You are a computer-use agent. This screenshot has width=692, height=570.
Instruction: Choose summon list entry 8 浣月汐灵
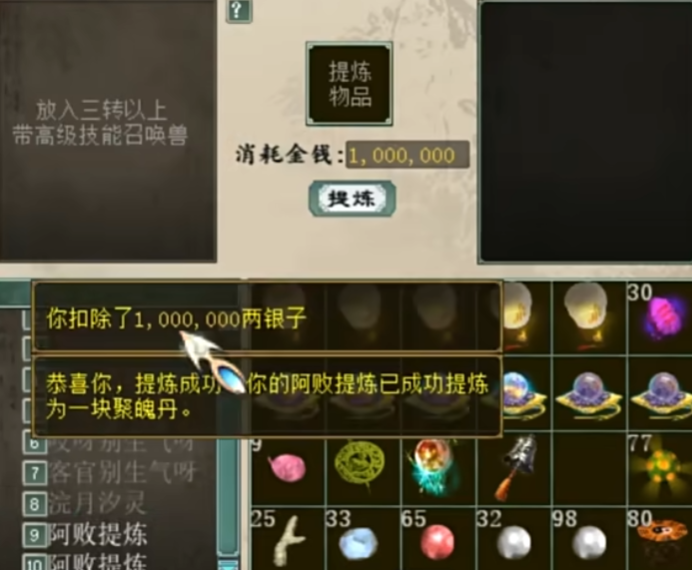(x=85, y=503)
